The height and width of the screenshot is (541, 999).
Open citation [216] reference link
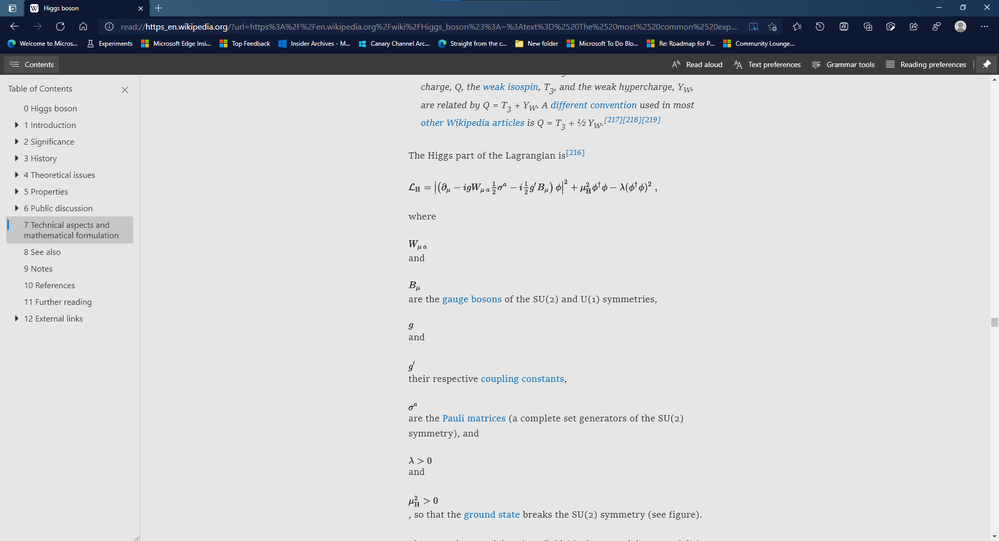click(575, 152)
